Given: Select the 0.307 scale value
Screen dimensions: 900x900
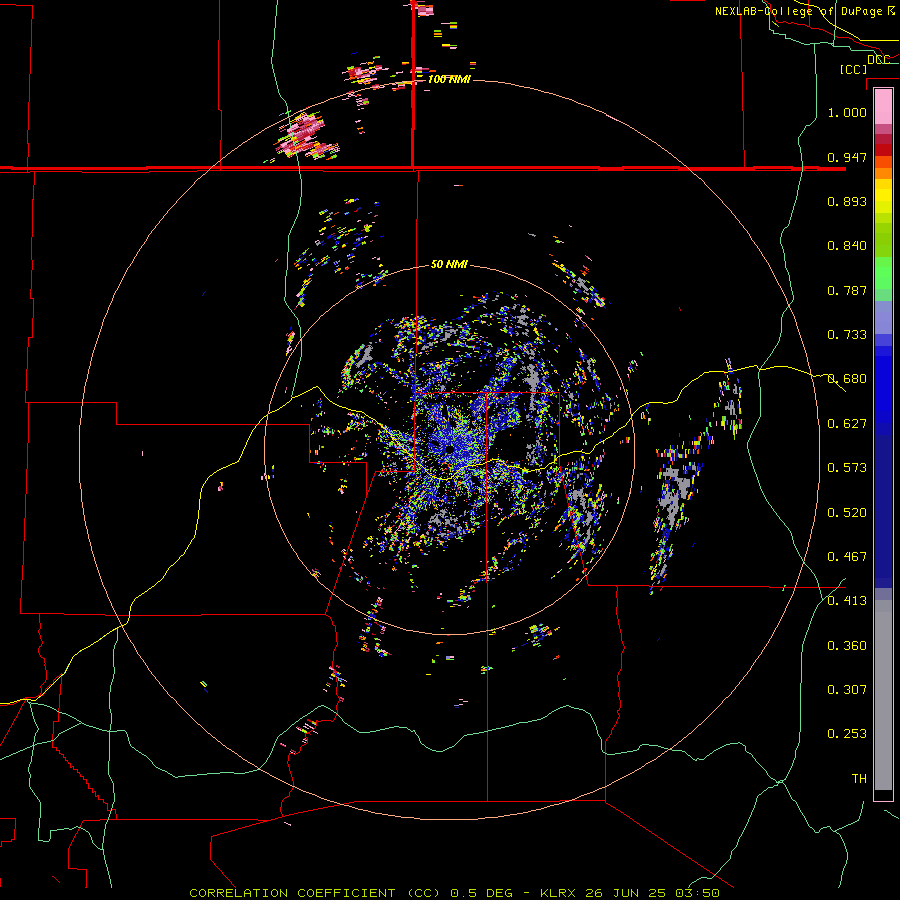Looking at the screenshot, I should click(x=847, y=690).
